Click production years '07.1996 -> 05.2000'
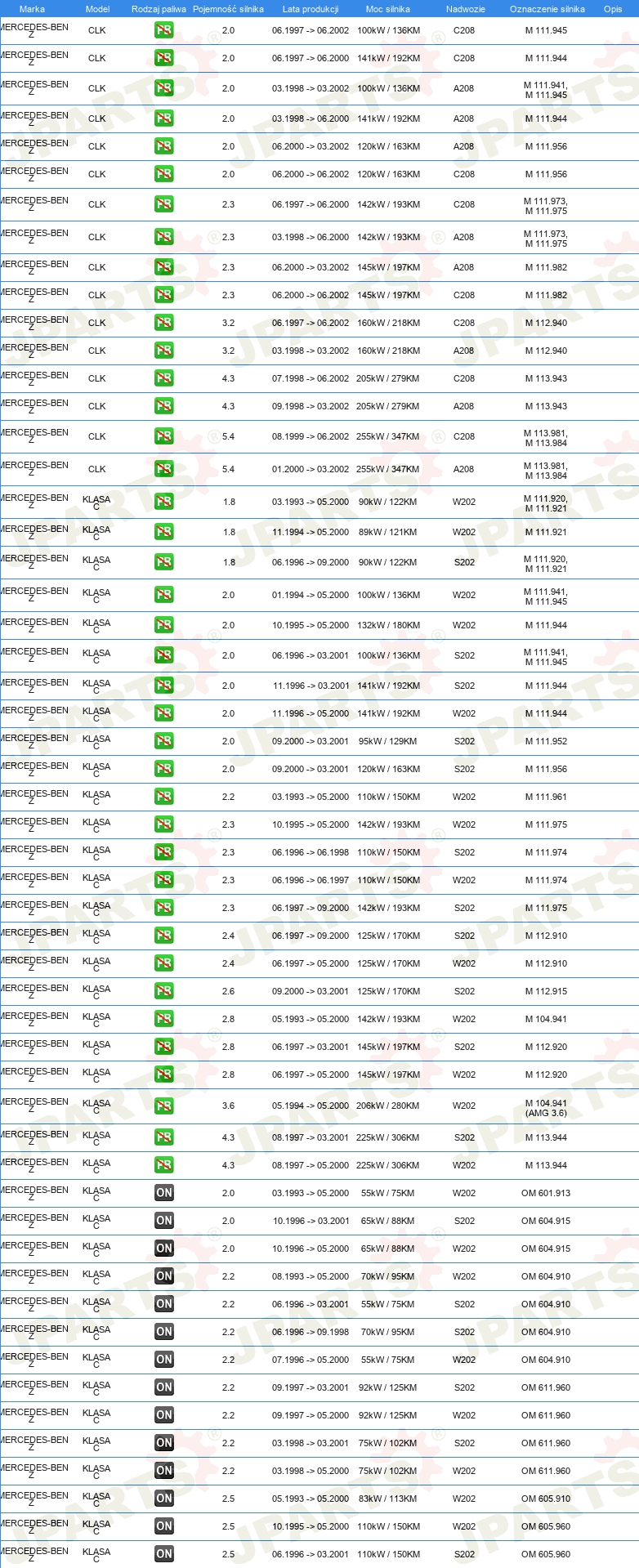The image size is (639, 1568). coord(311,1360)
